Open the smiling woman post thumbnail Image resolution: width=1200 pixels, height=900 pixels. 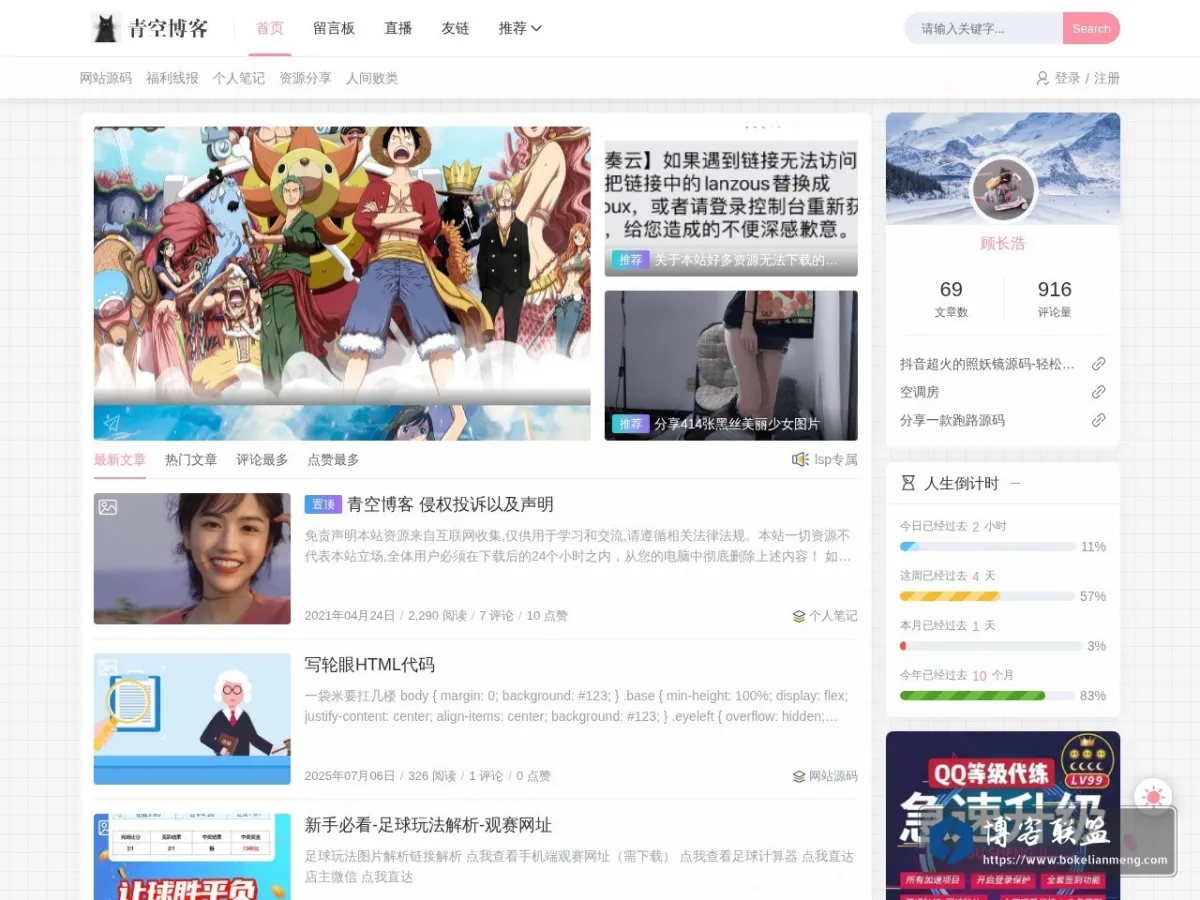pyautogui.click(x=192, y=558)
